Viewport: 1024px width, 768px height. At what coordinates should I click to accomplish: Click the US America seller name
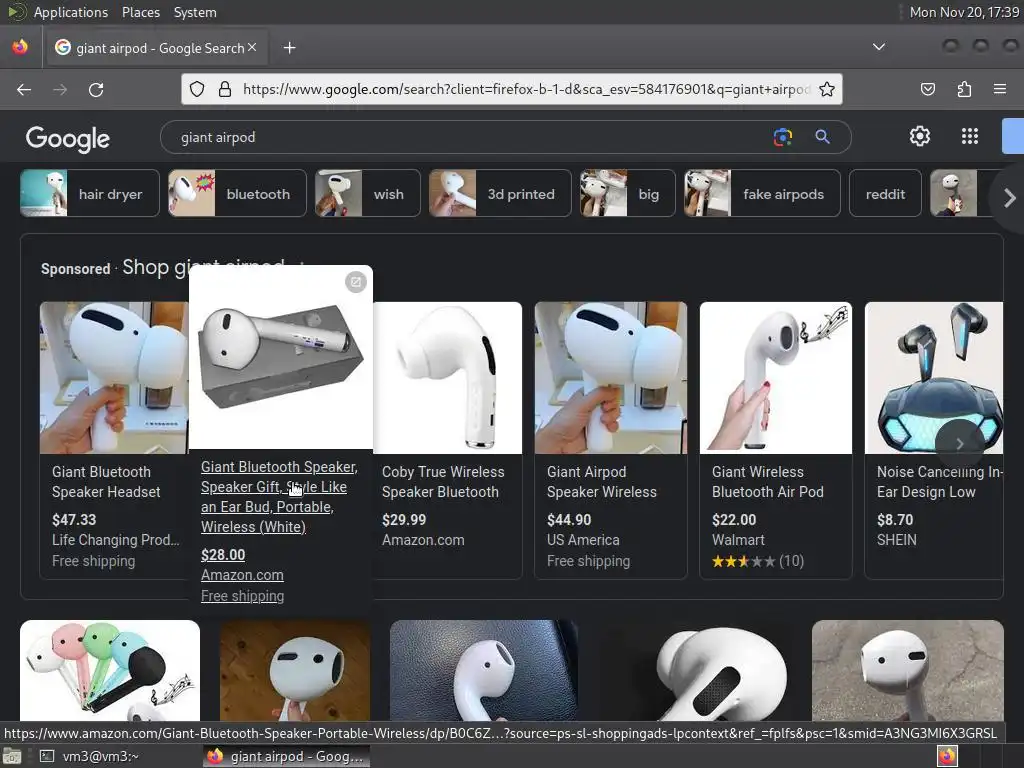pos(583,540)
